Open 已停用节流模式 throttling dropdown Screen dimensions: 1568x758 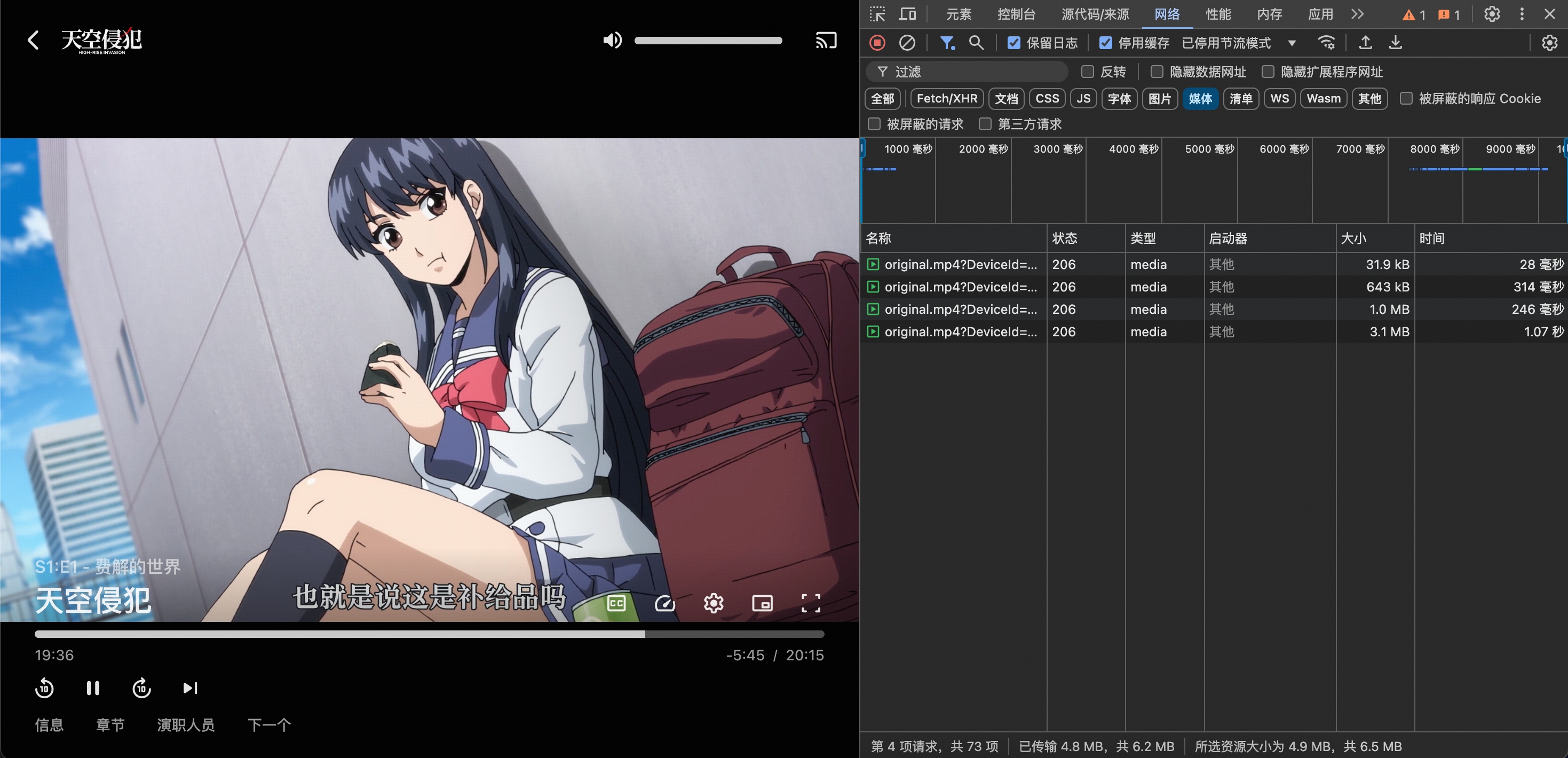[1239, 43]
